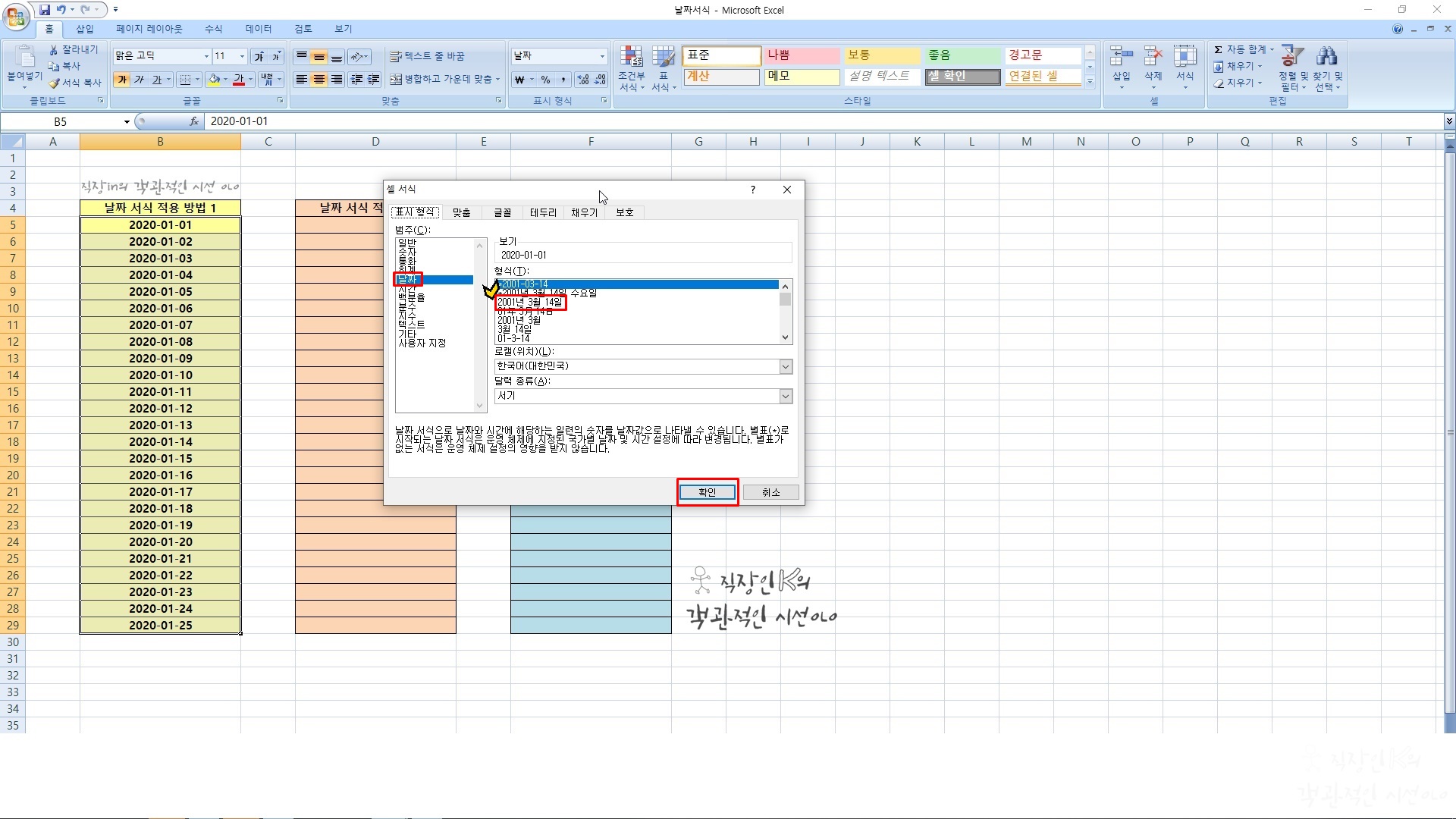Open the conditional formatting (조건부 서식) icon
The image size is (1456, 819).
click(631, 57)
